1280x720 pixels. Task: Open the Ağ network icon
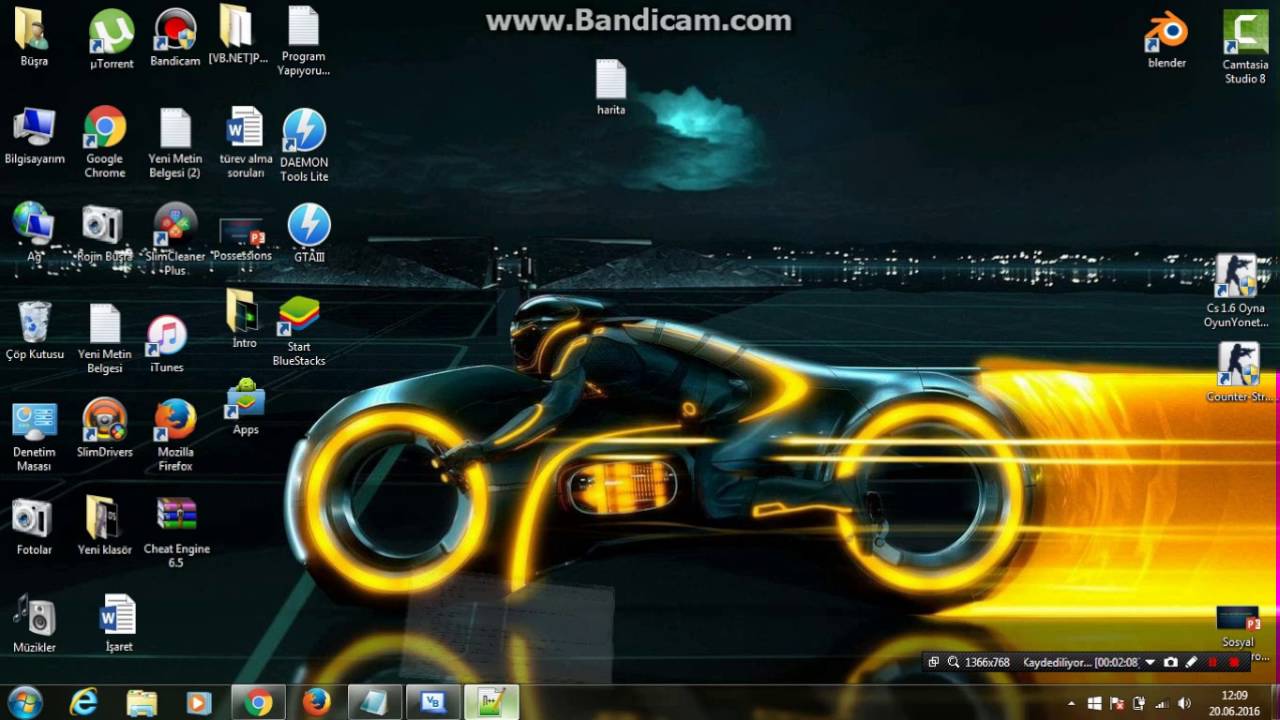(34, 231)
